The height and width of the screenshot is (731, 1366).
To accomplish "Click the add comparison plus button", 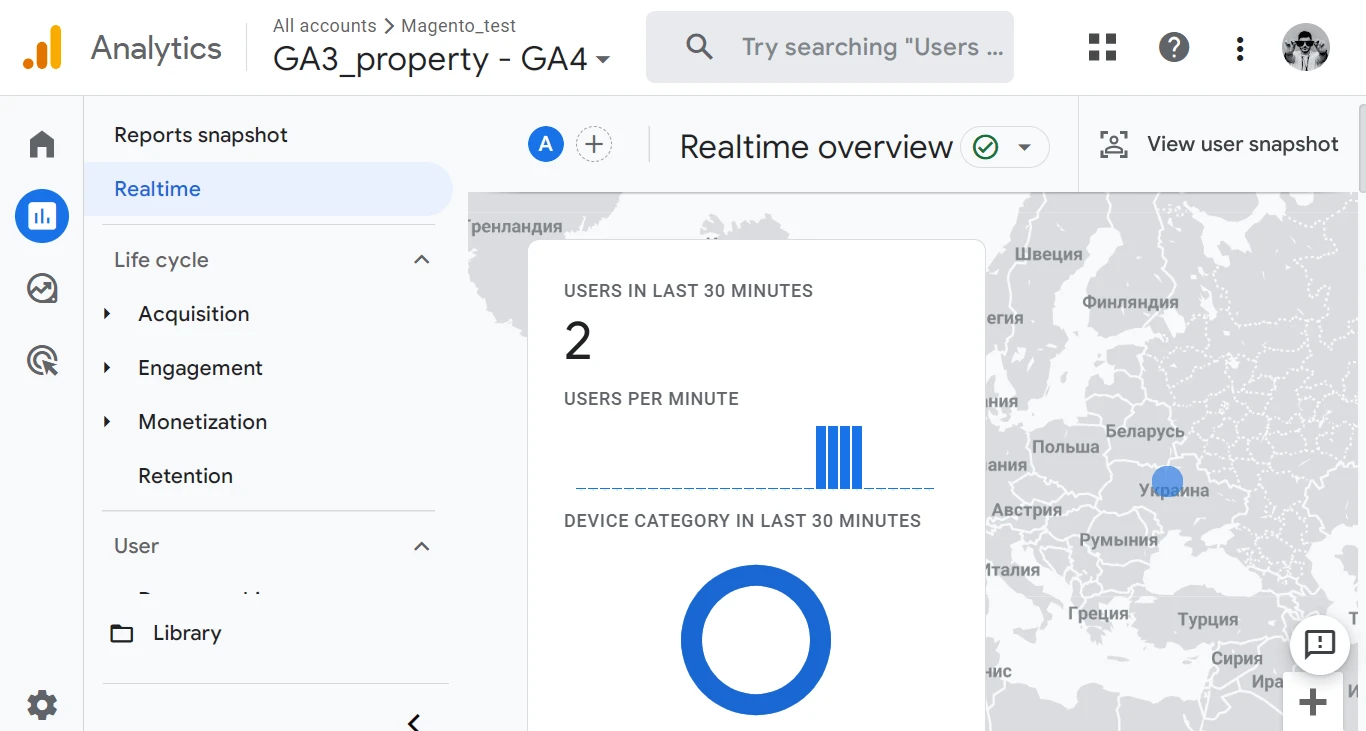I will pos(594,145).
